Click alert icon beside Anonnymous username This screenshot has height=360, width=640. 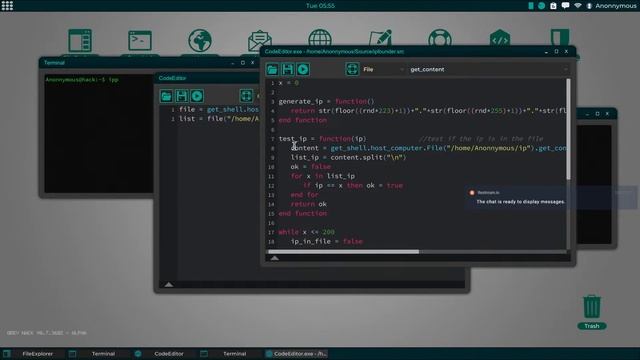(x=589, y=6)
